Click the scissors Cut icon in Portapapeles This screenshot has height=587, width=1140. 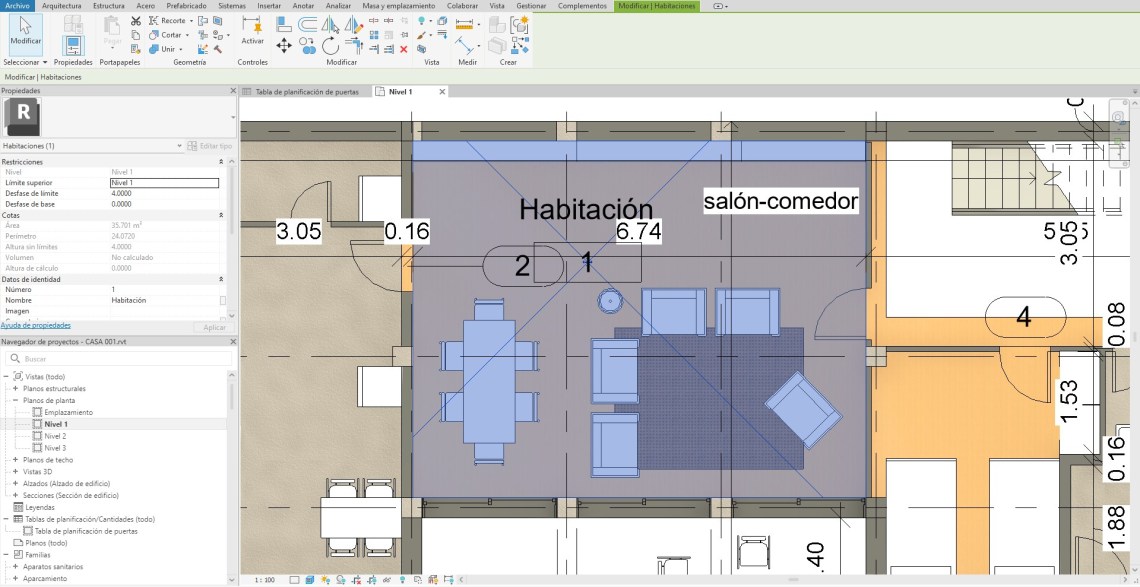tap(136, 20)
